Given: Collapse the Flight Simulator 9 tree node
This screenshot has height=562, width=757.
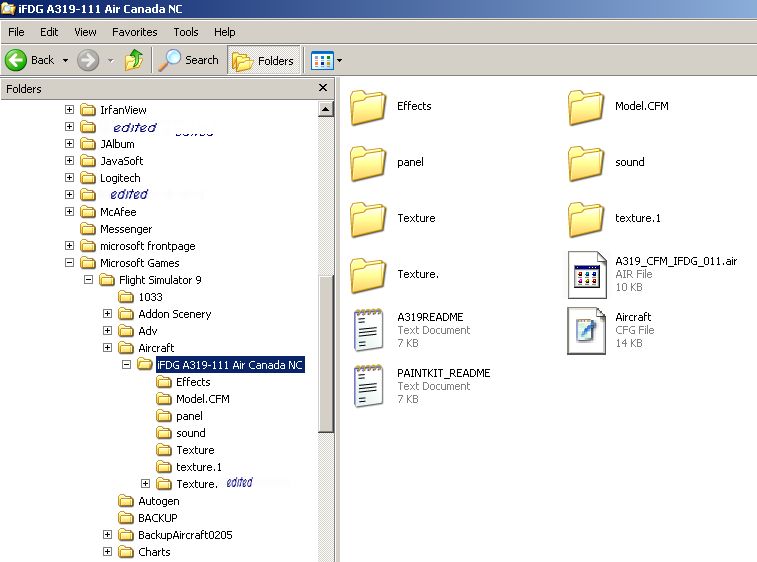Looking at the screenshot, I should (88, 280).
